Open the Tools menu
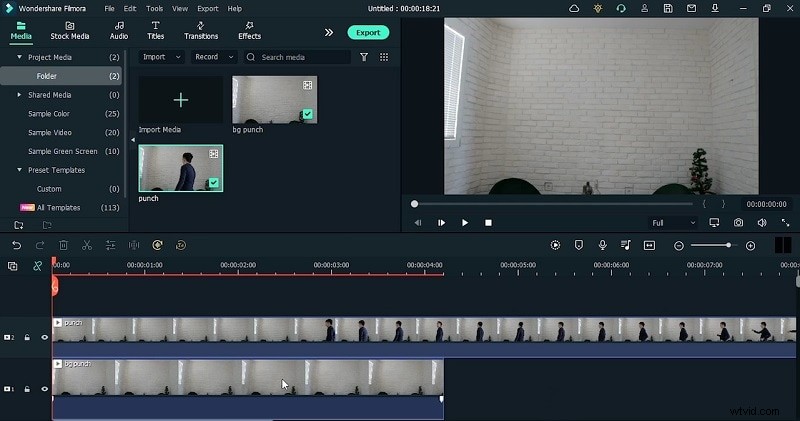The image size is (800, 421). [155, 9]
